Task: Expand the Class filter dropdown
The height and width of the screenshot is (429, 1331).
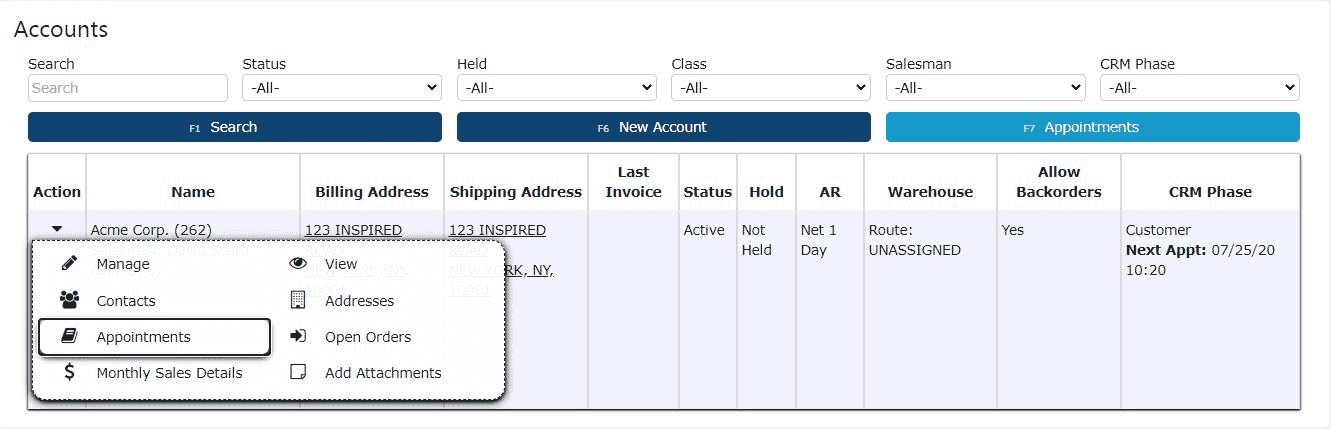Action: (771, 88)
